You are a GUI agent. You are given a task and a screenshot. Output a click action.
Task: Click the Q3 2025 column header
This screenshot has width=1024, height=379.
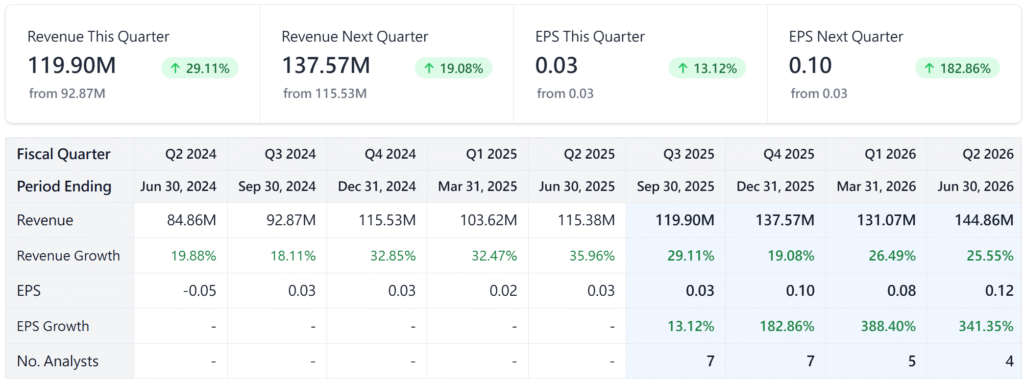tap(675, 154)
